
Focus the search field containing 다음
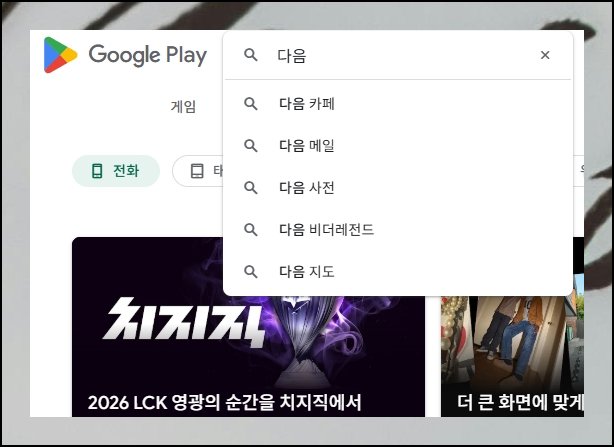[x=399, y=55]
